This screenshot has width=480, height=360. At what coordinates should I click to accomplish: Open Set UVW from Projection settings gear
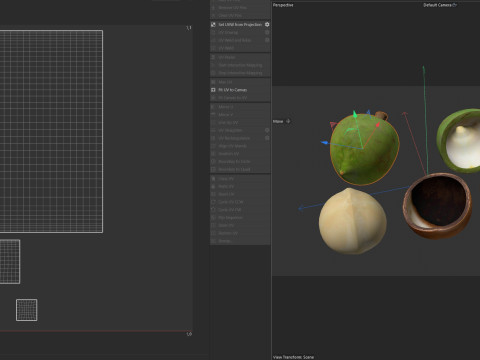tap(267, 25)
